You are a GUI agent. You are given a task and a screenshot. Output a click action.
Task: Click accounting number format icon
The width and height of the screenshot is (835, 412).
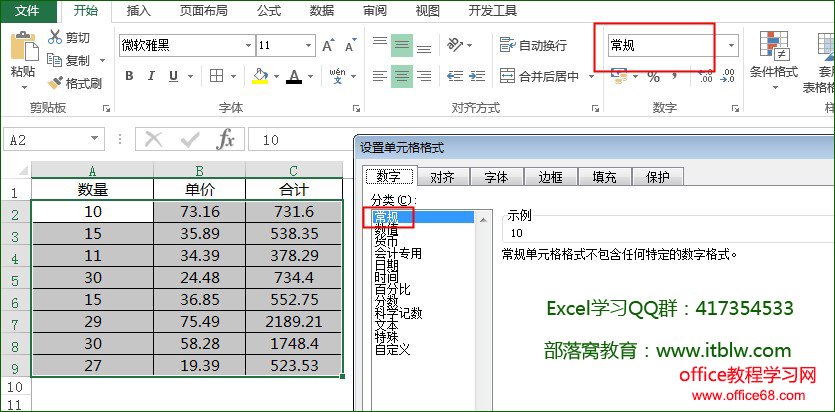618,76
